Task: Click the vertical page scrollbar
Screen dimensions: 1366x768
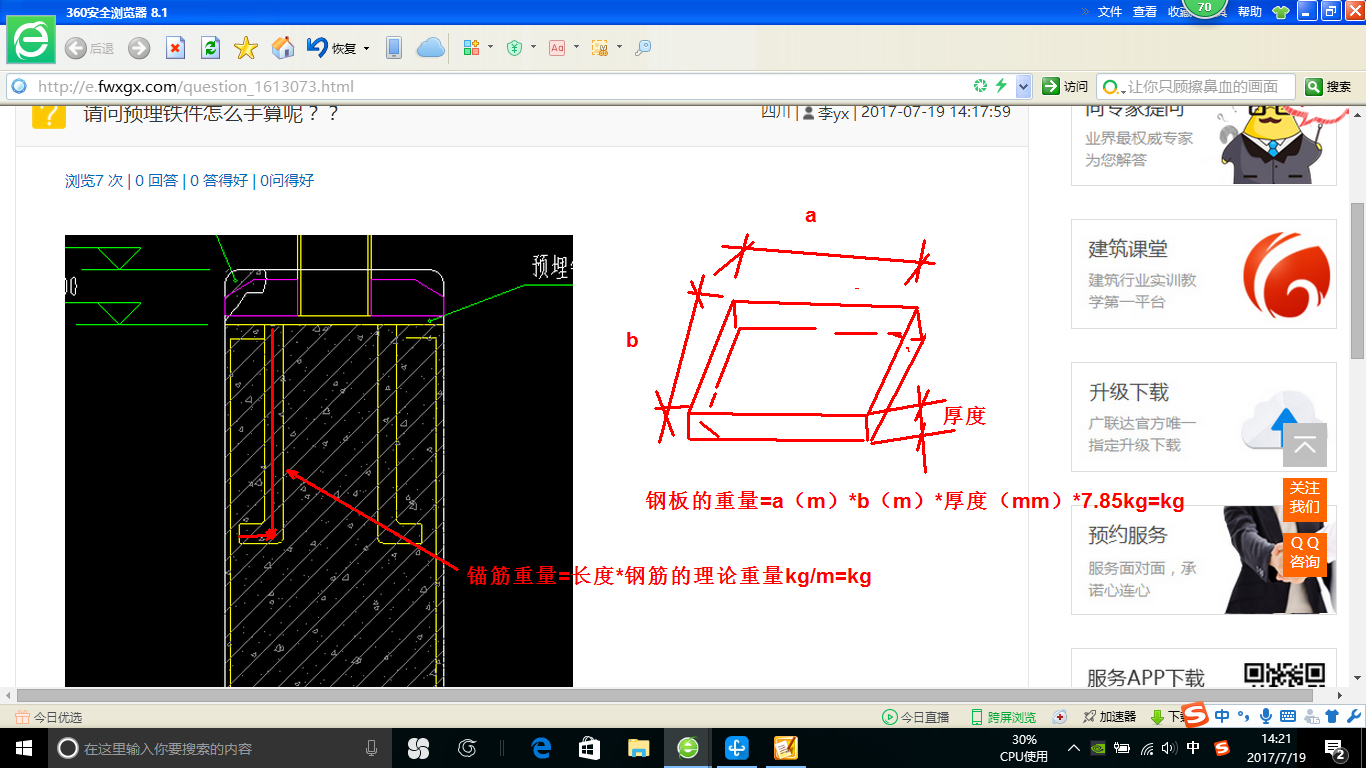Action: pyautogui.click(x=1358, y=280)
